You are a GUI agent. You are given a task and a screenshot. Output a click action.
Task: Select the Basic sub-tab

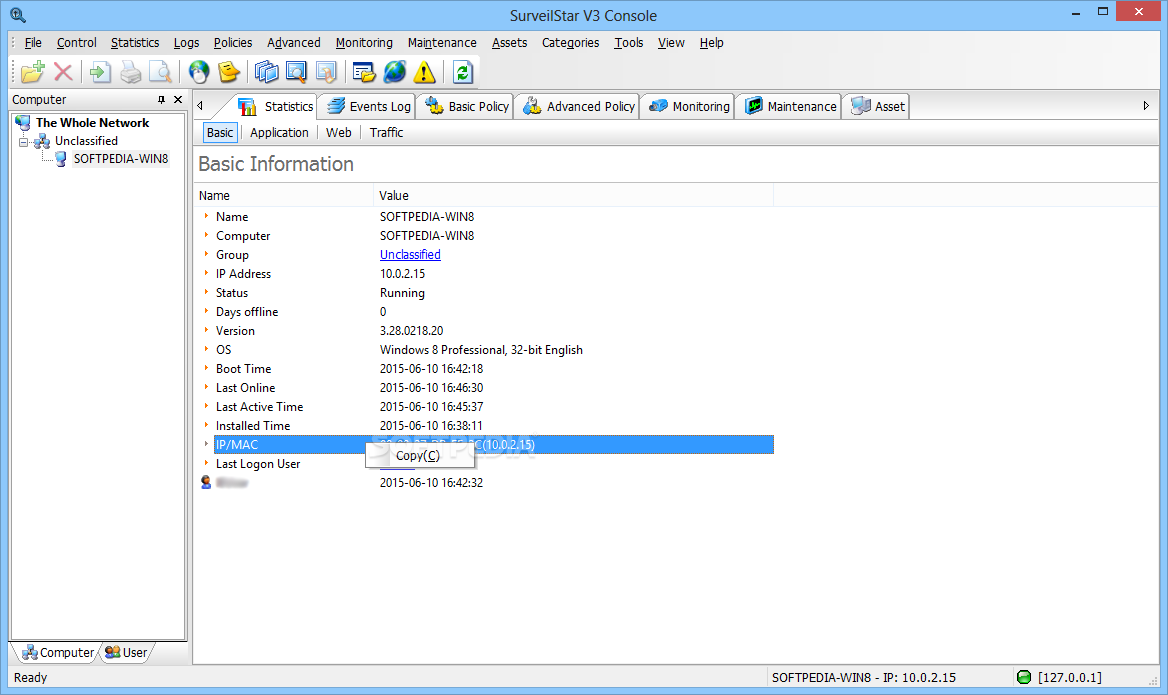click(220, 133)
